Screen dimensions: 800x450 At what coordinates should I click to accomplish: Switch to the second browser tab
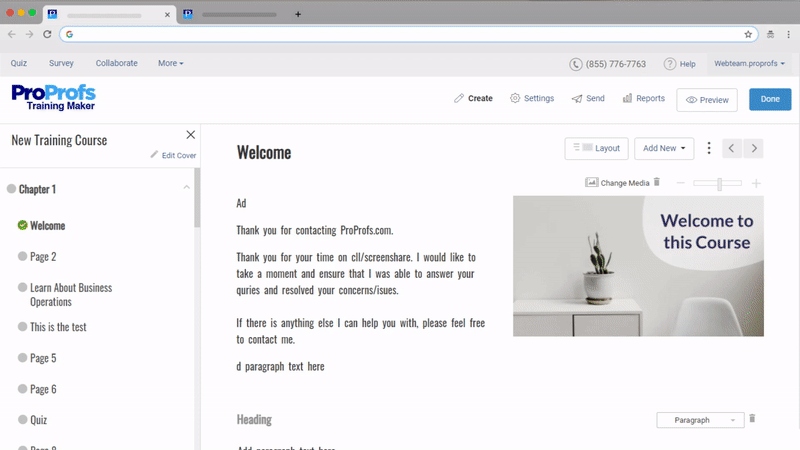(233, 14)
